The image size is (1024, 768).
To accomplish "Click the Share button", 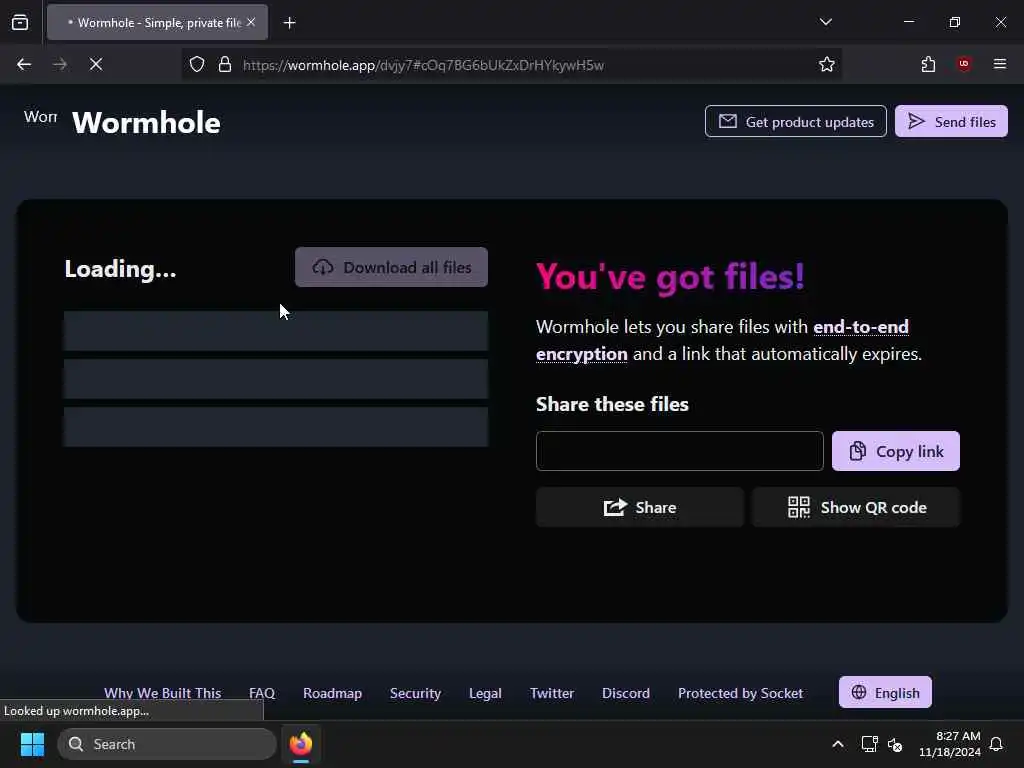I will point(639,507).
